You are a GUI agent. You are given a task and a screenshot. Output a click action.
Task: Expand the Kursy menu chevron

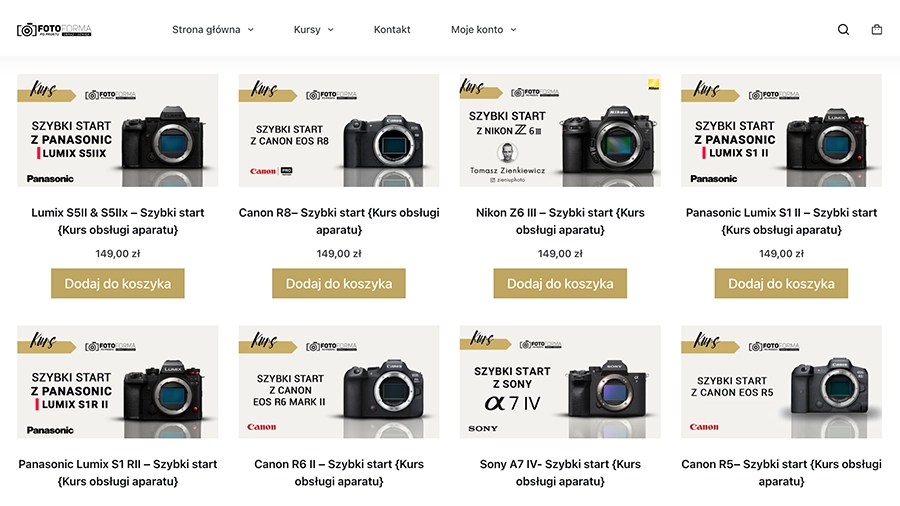(x=331, y=30)
